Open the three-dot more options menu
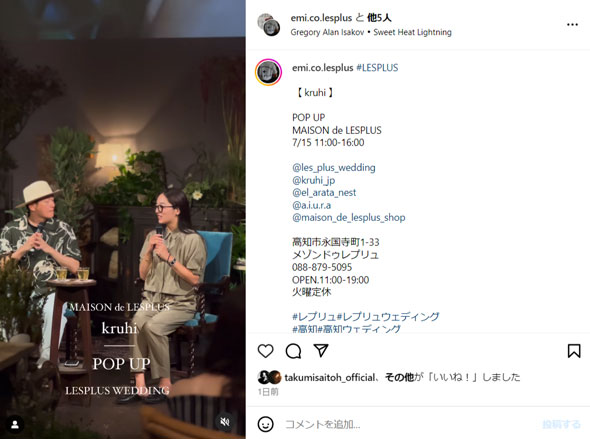 (x=572, y=24)
